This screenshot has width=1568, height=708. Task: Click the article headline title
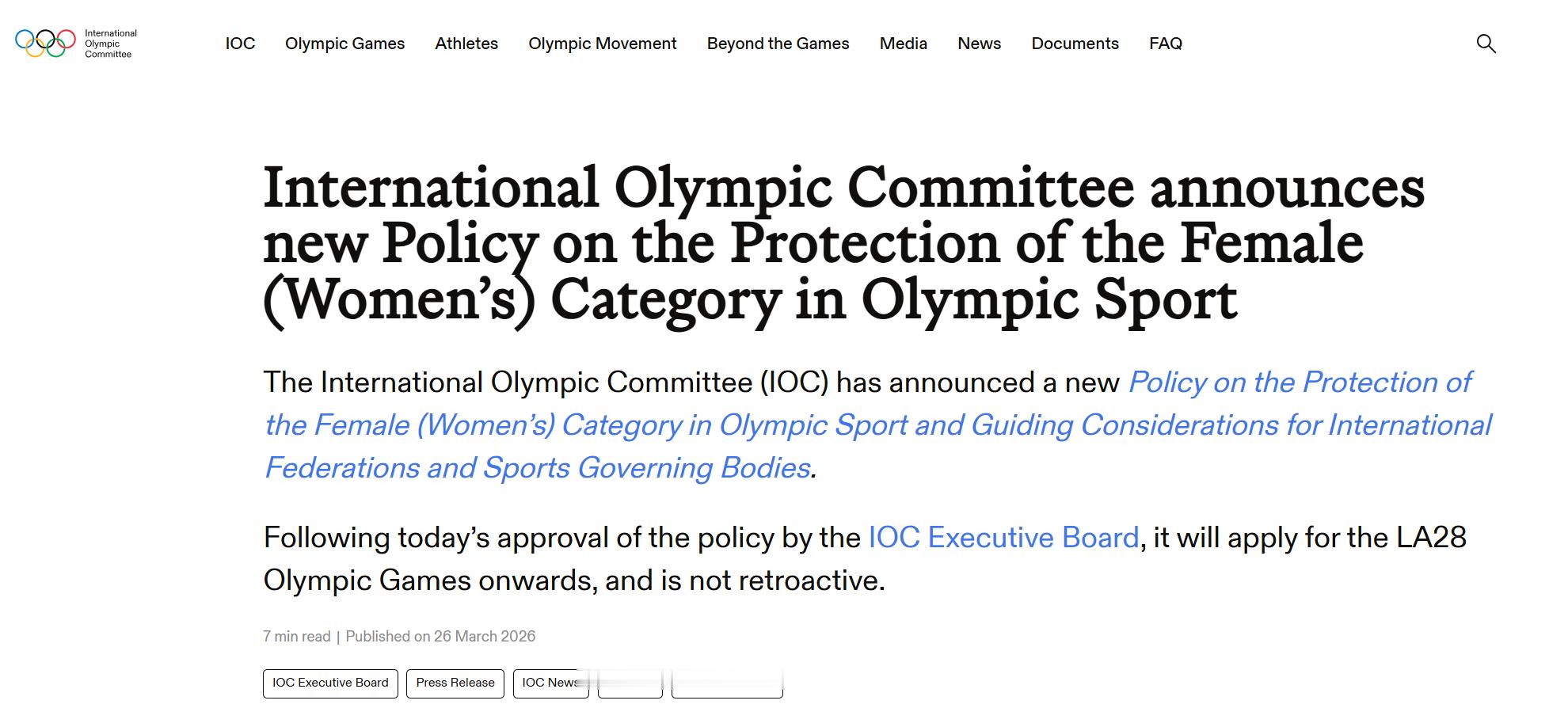tap(843, 245)
